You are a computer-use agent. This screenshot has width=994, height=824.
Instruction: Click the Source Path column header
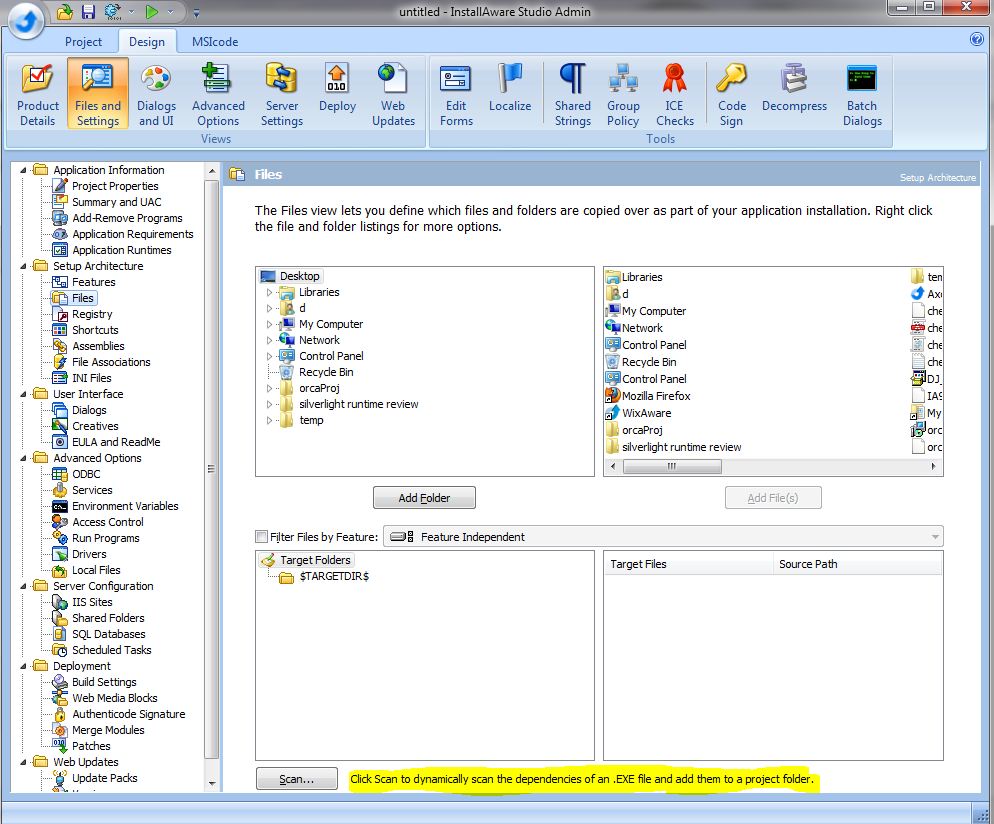857,563
